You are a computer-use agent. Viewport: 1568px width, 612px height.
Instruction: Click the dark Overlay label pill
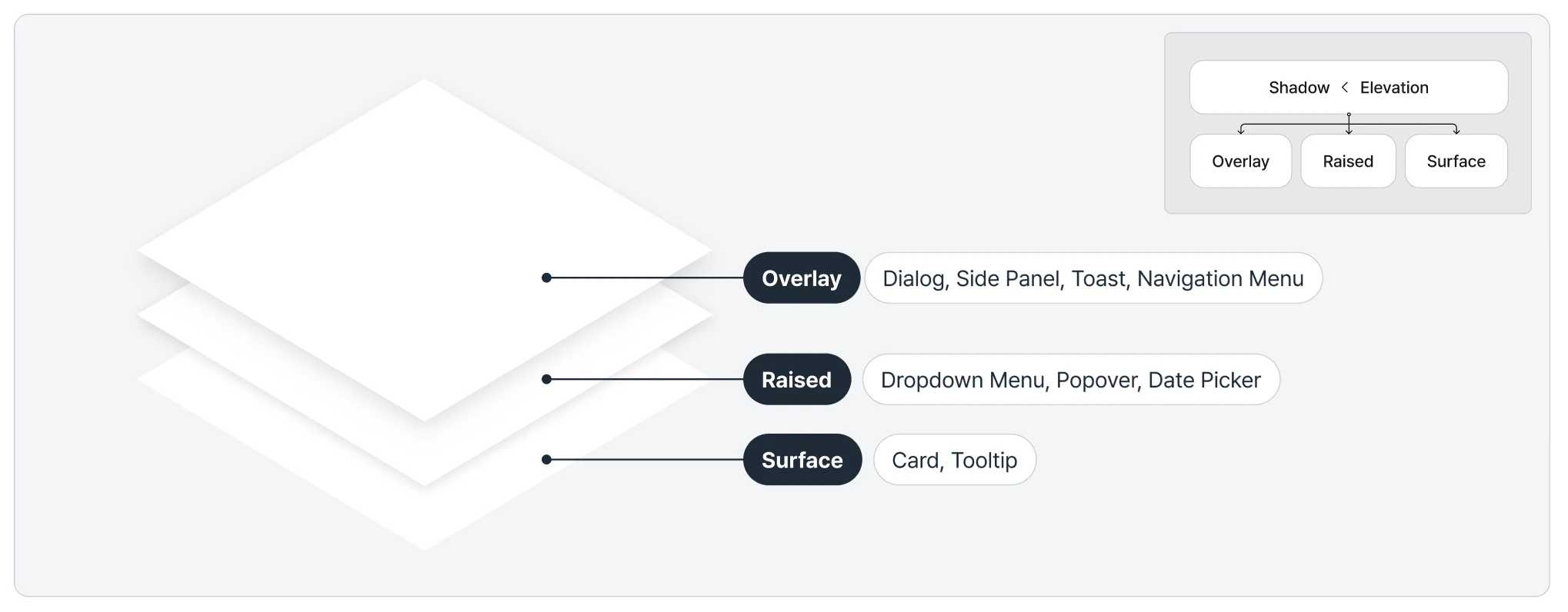tap(801, 278)
